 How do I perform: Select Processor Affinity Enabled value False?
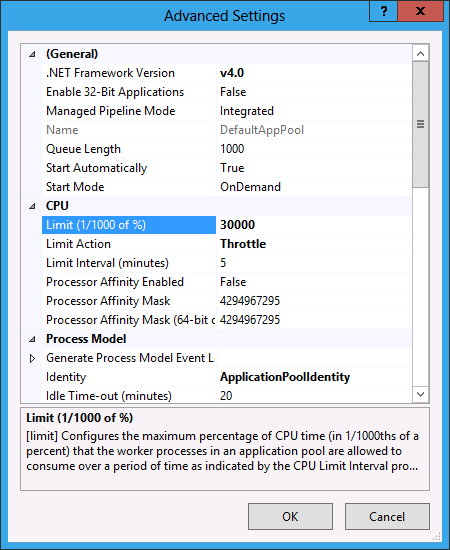[x=233, y=282]
